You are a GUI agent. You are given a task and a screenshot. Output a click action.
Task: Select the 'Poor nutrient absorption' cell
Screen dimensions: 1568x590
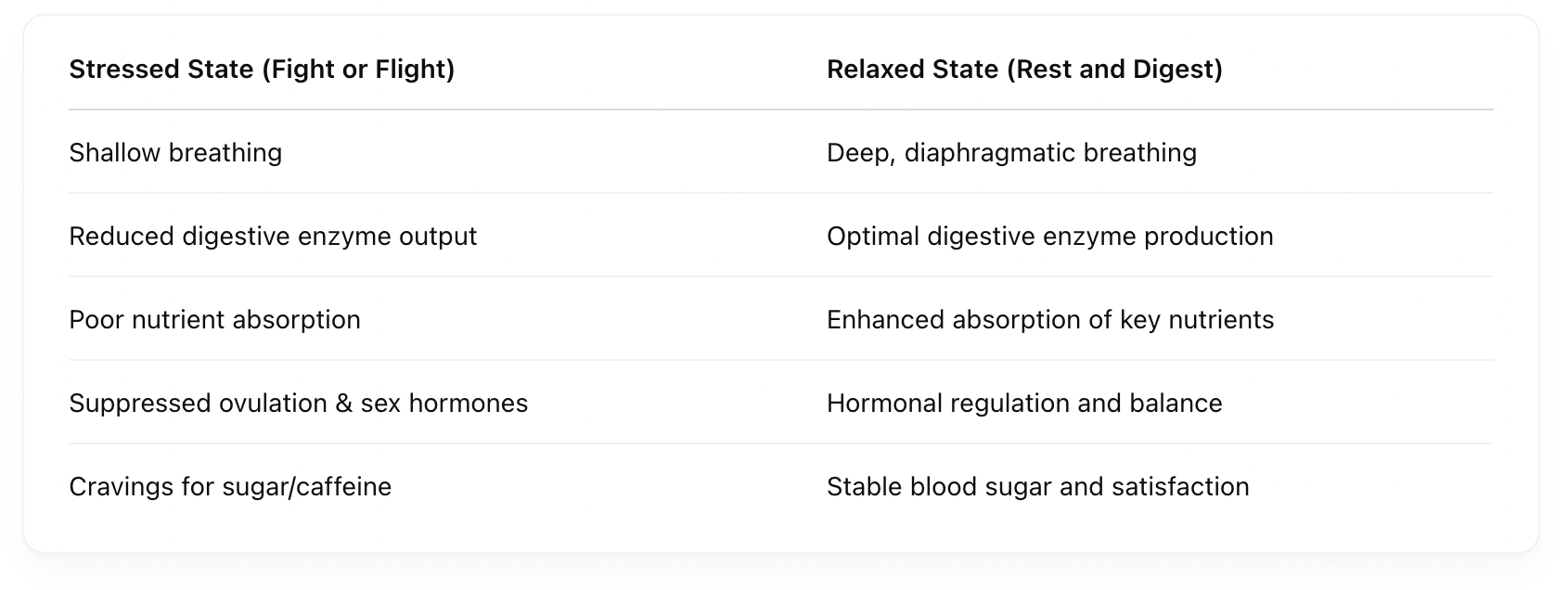214,320
